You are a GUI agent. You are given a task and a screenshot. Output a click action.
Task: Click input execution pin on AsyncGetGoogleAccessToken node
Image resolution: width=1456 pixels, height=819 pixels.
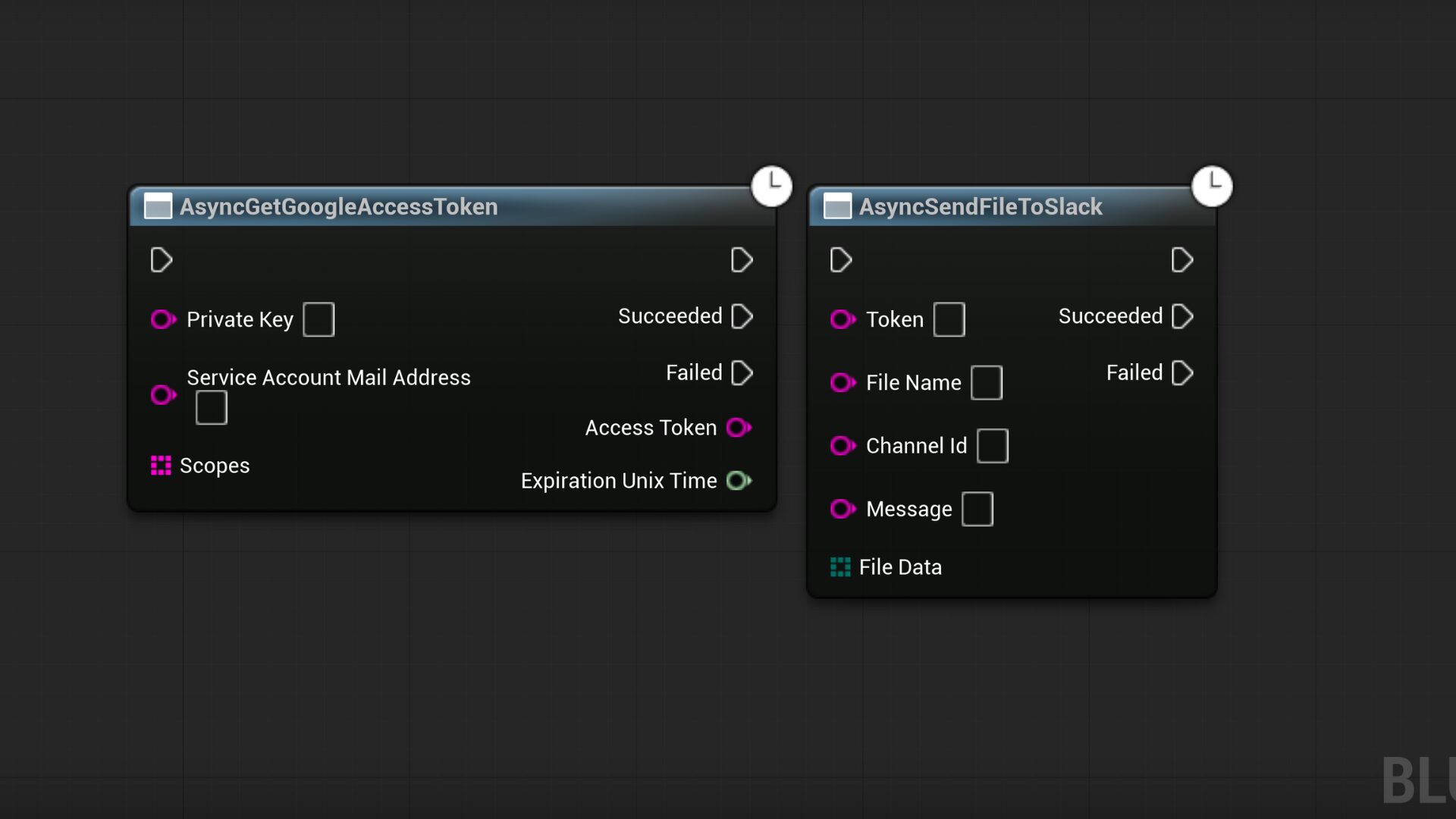tap(162, 260)
